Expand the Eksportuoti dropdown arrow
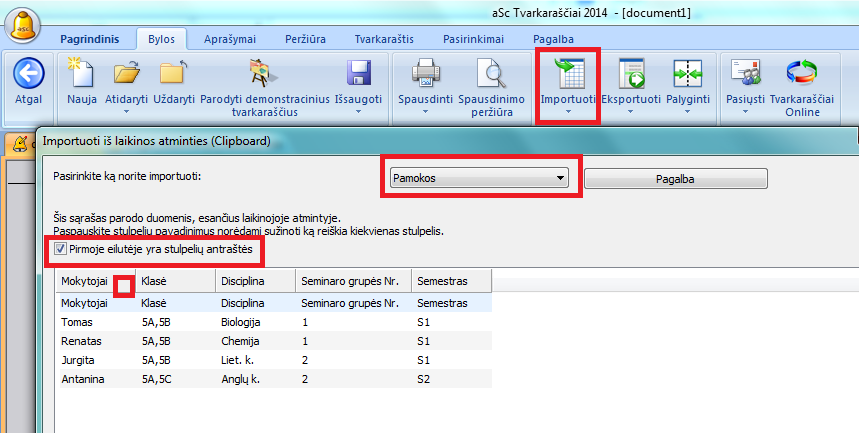This screenshot has width=859, height=433. coord(631,112)
